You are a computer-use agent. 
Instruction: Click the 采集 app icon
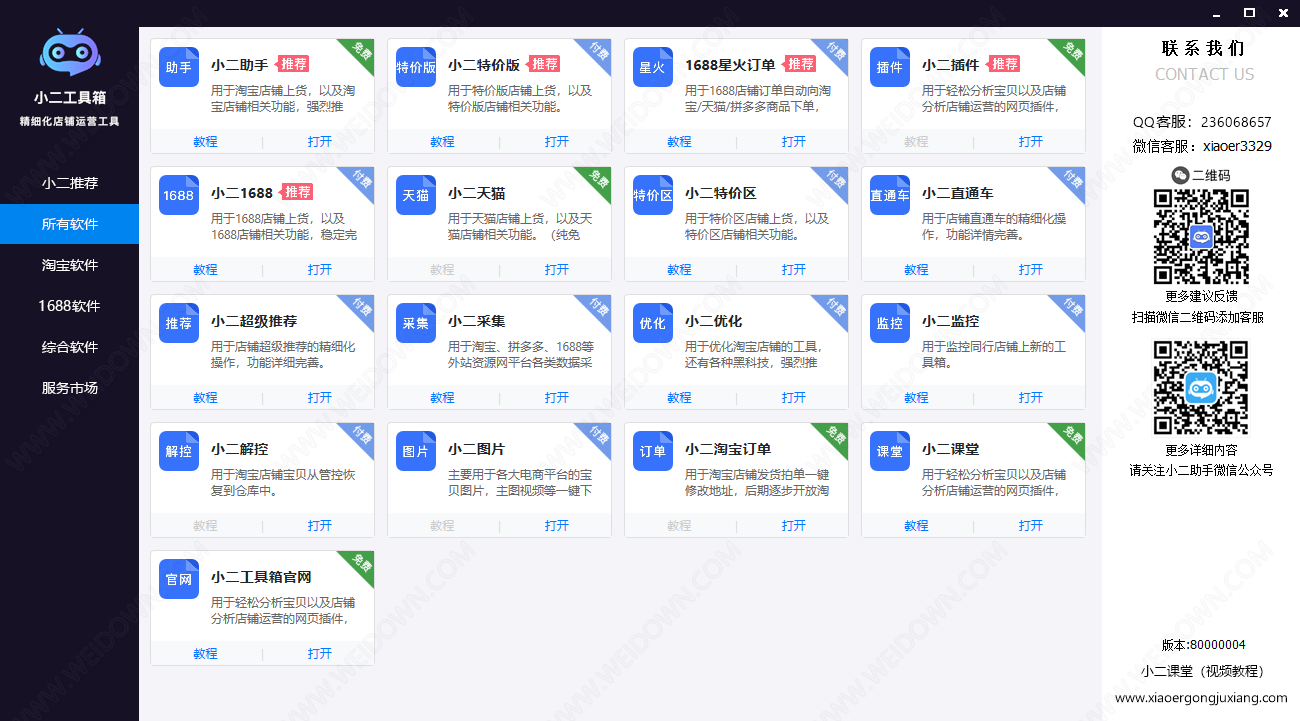(416, 323)
